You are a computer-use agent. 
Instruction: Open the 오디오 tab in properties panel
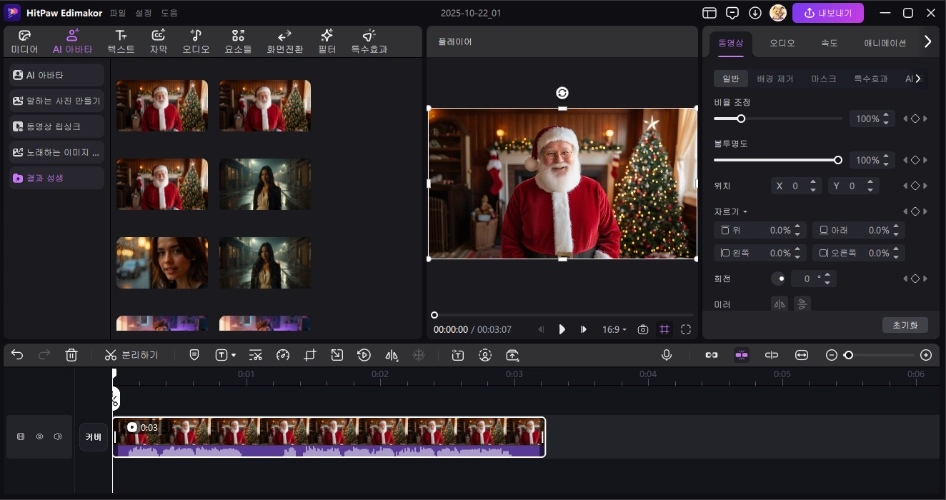pyautogui.click(x=782, y=43)
